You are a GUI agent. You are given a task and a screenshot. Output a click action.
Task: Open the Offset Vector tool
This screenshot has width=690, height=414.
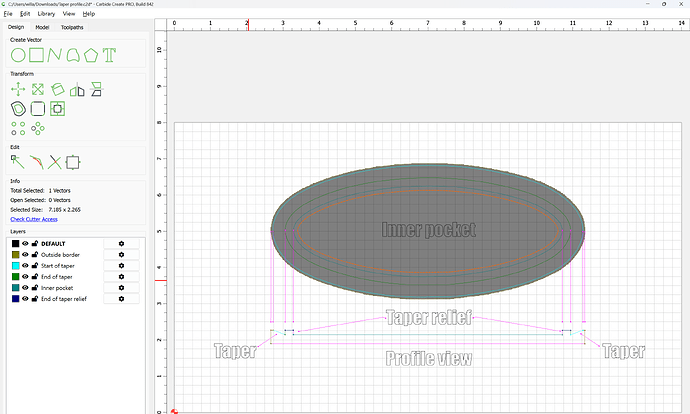18,108
